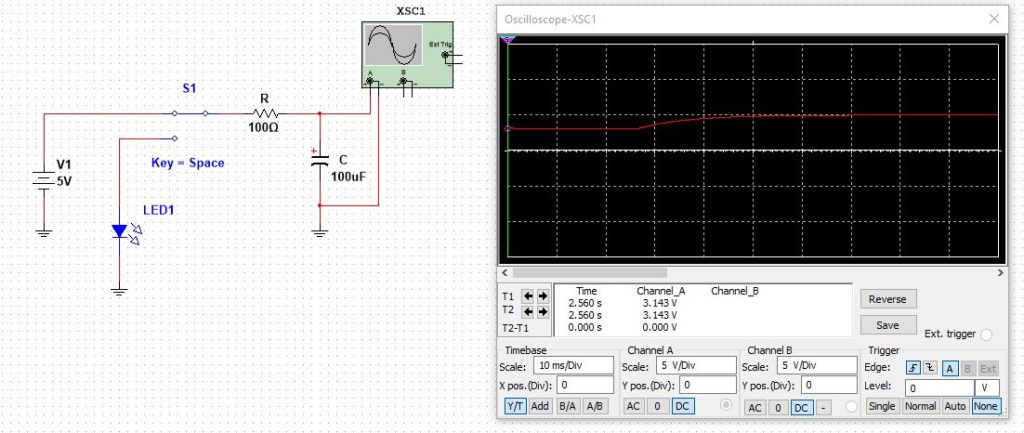Click Channel B Y pos. field
Screen dimensions: 1024x433
(829, 385)
